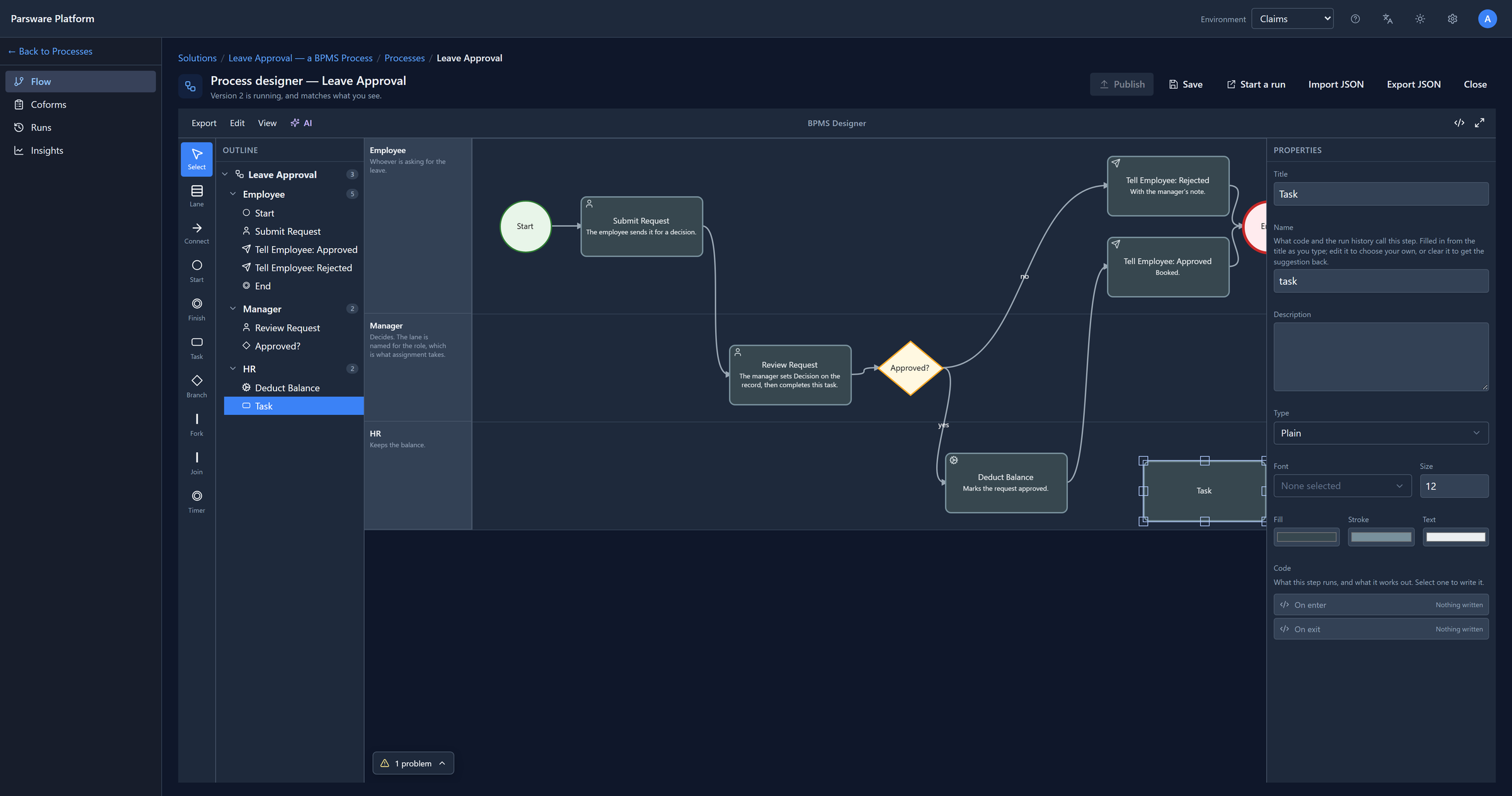Open the help icon in top bar
1512x796 pixels.
[x=1355, y=19]
